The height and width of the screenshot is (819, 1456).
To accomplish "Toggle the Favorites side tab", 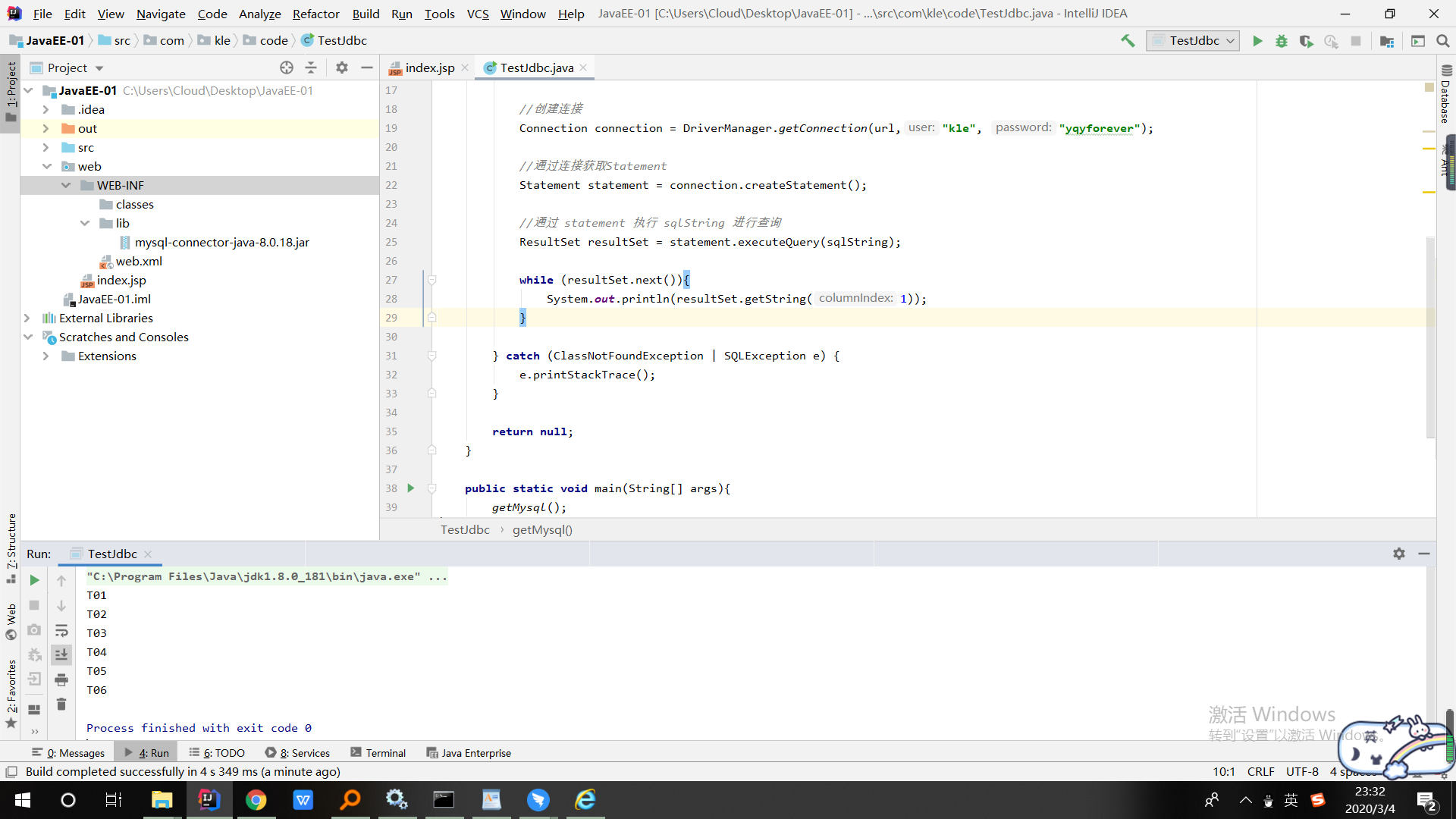I will tap(11, 694).
